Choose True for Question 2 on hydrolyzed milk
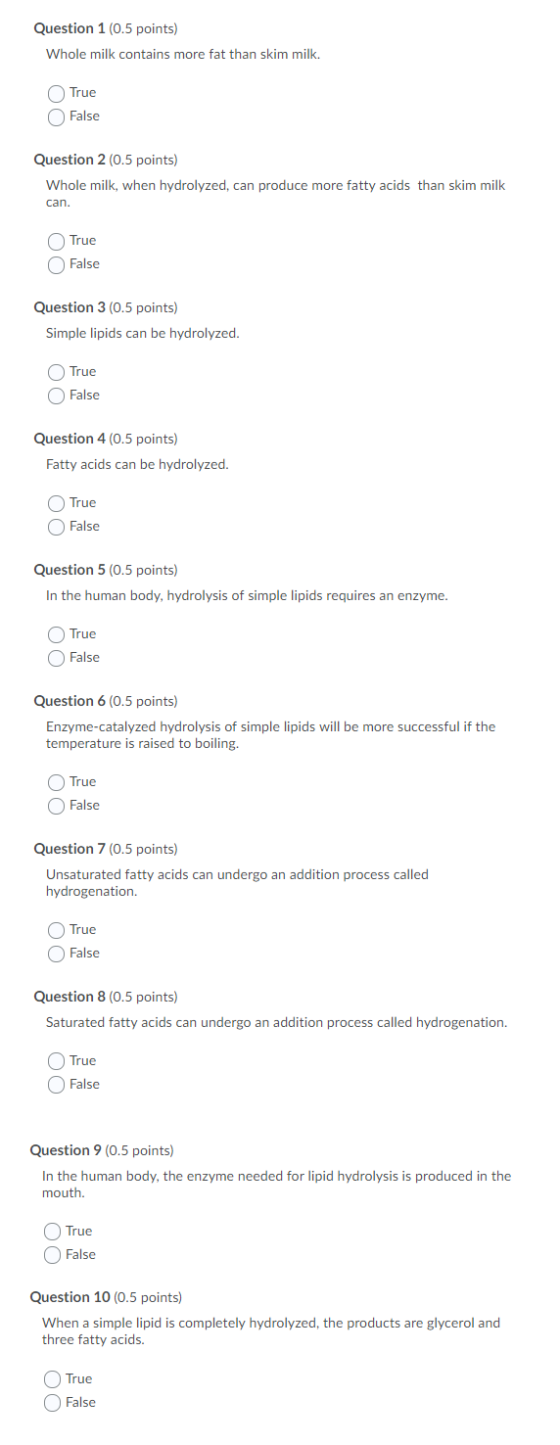560x1445 pixels. coord(56,241)
